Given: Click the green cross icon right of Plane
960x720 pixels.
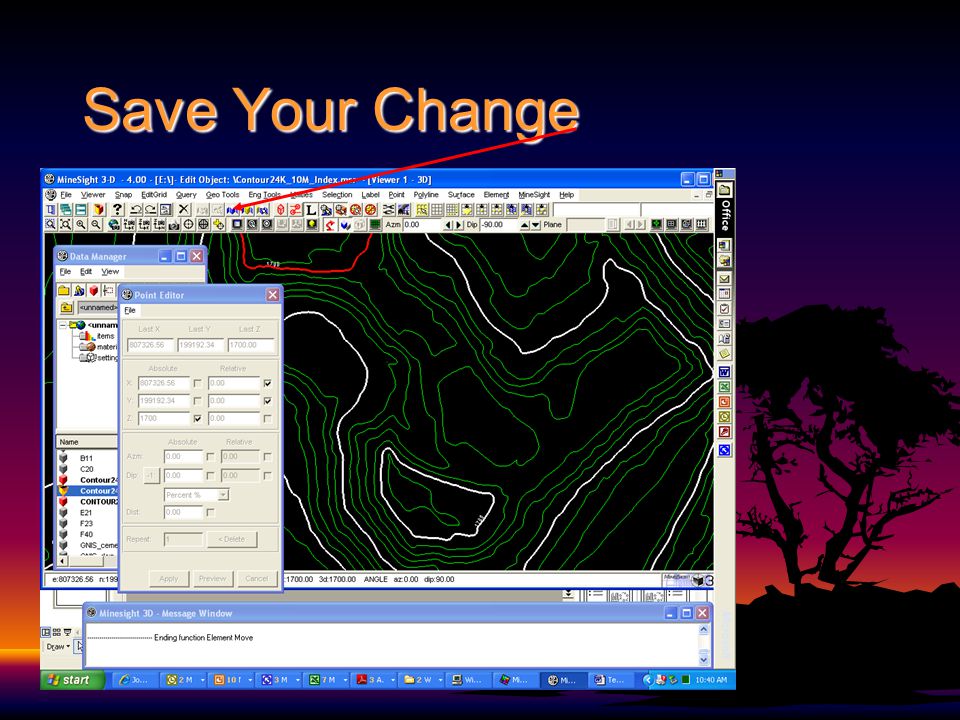Looking at the screenshot, I should 657,224.
